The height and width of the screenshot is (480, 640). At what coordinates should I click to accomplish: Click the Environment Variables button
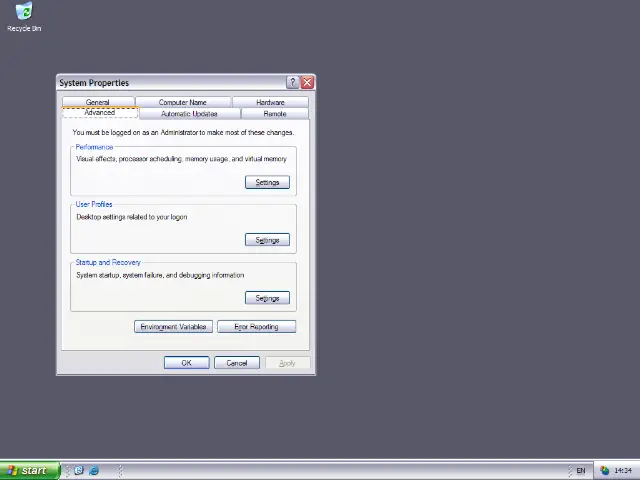[173, 327]
